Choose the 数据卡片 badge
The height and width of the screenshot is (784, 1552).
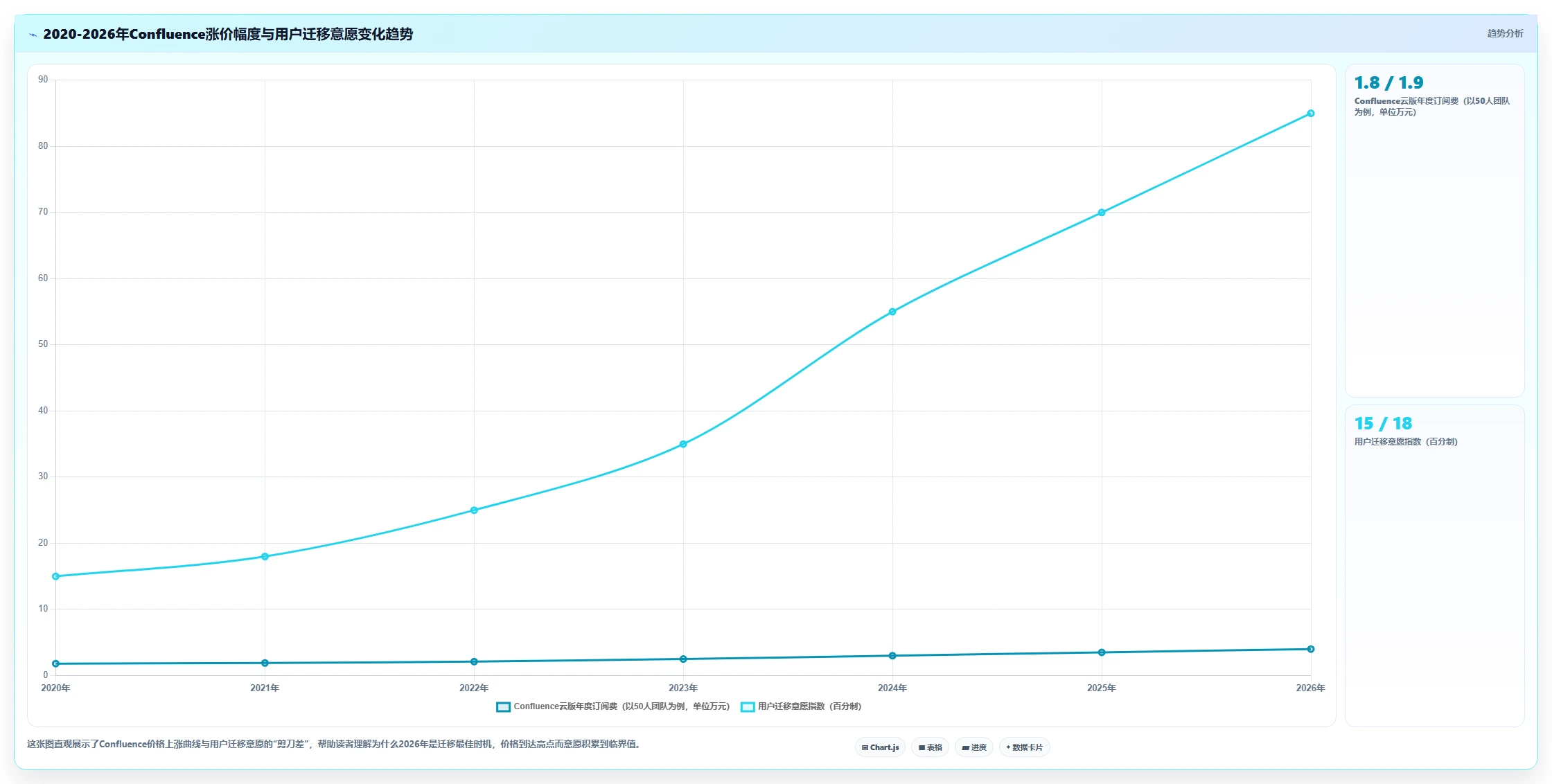[1024, 747]
